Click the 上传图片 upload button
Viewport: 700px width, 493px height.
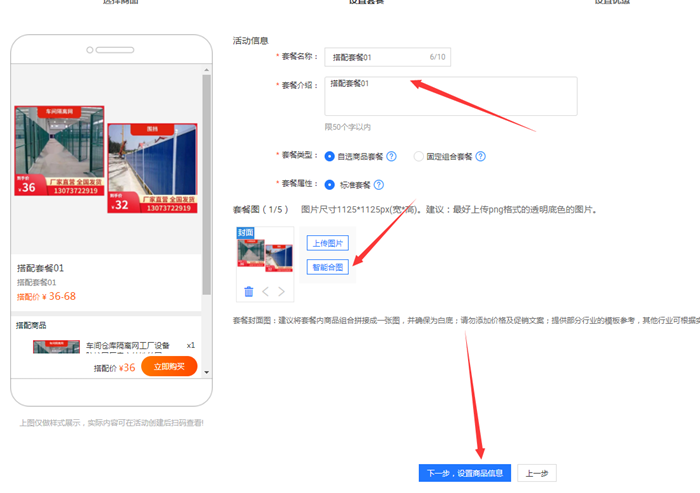tap(327, 243)
